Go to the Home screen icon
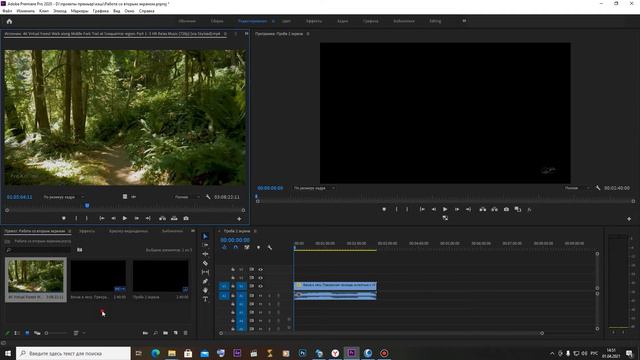This screenshot has width=640, height=360. point(9,21)
